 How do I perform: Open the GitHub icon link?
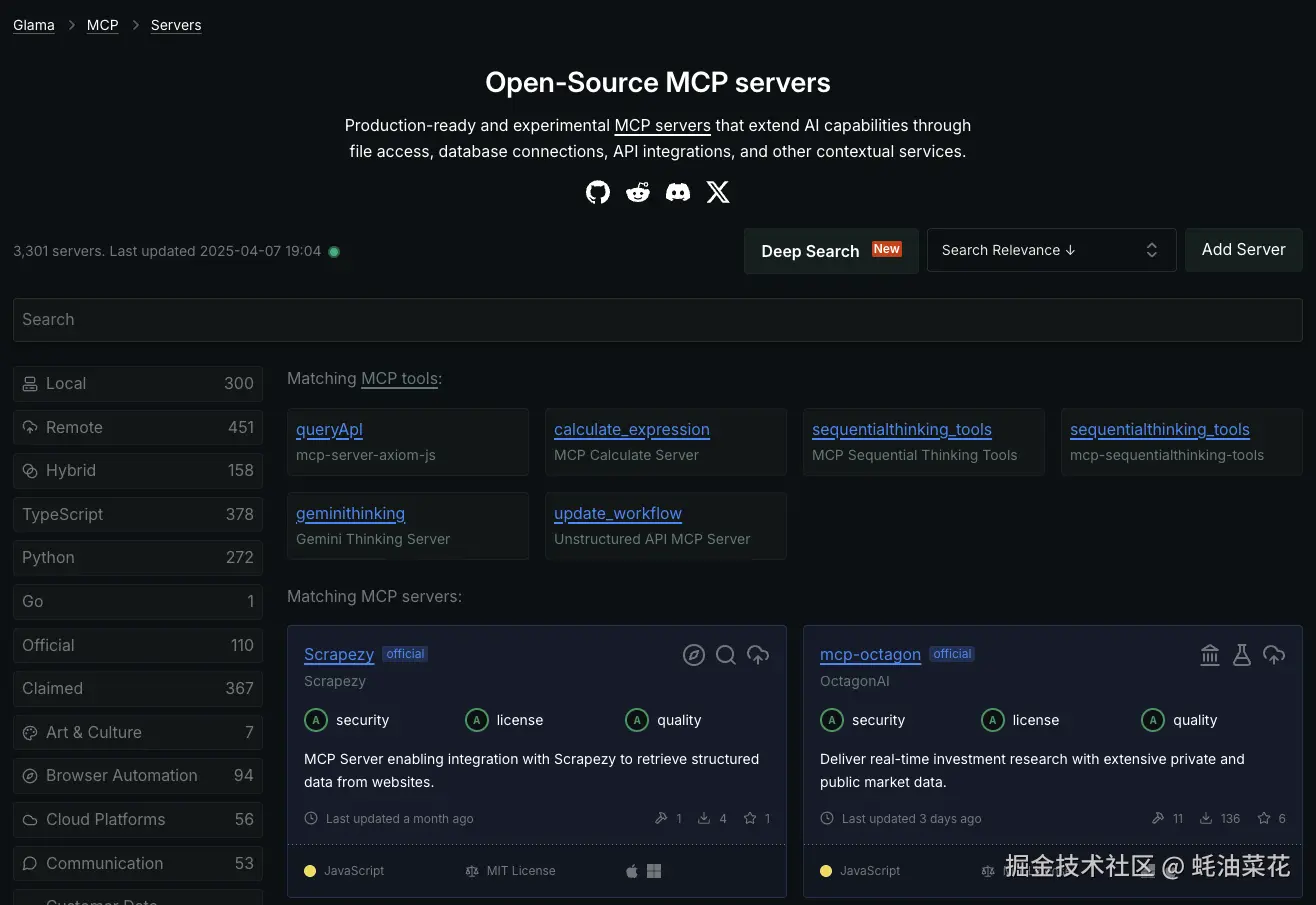(x=598, y=192)
